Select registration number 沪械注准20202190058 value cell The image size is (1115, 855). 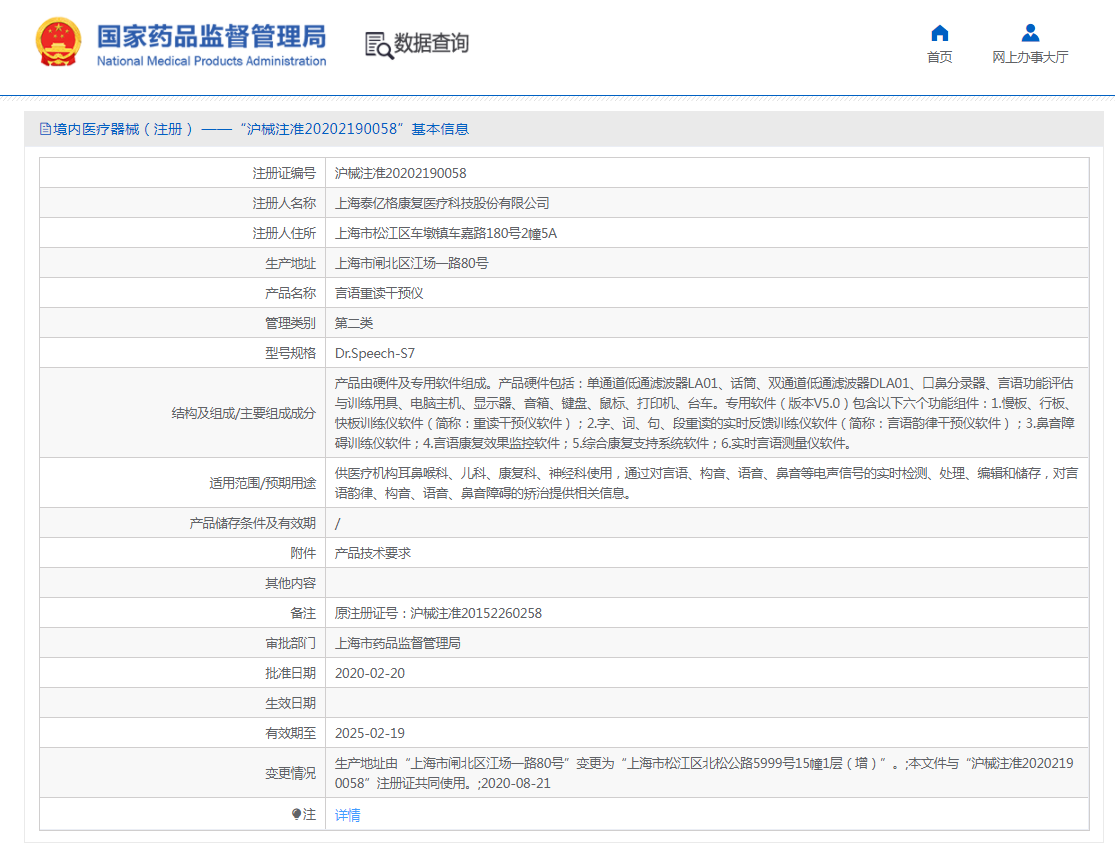point(400,173)
